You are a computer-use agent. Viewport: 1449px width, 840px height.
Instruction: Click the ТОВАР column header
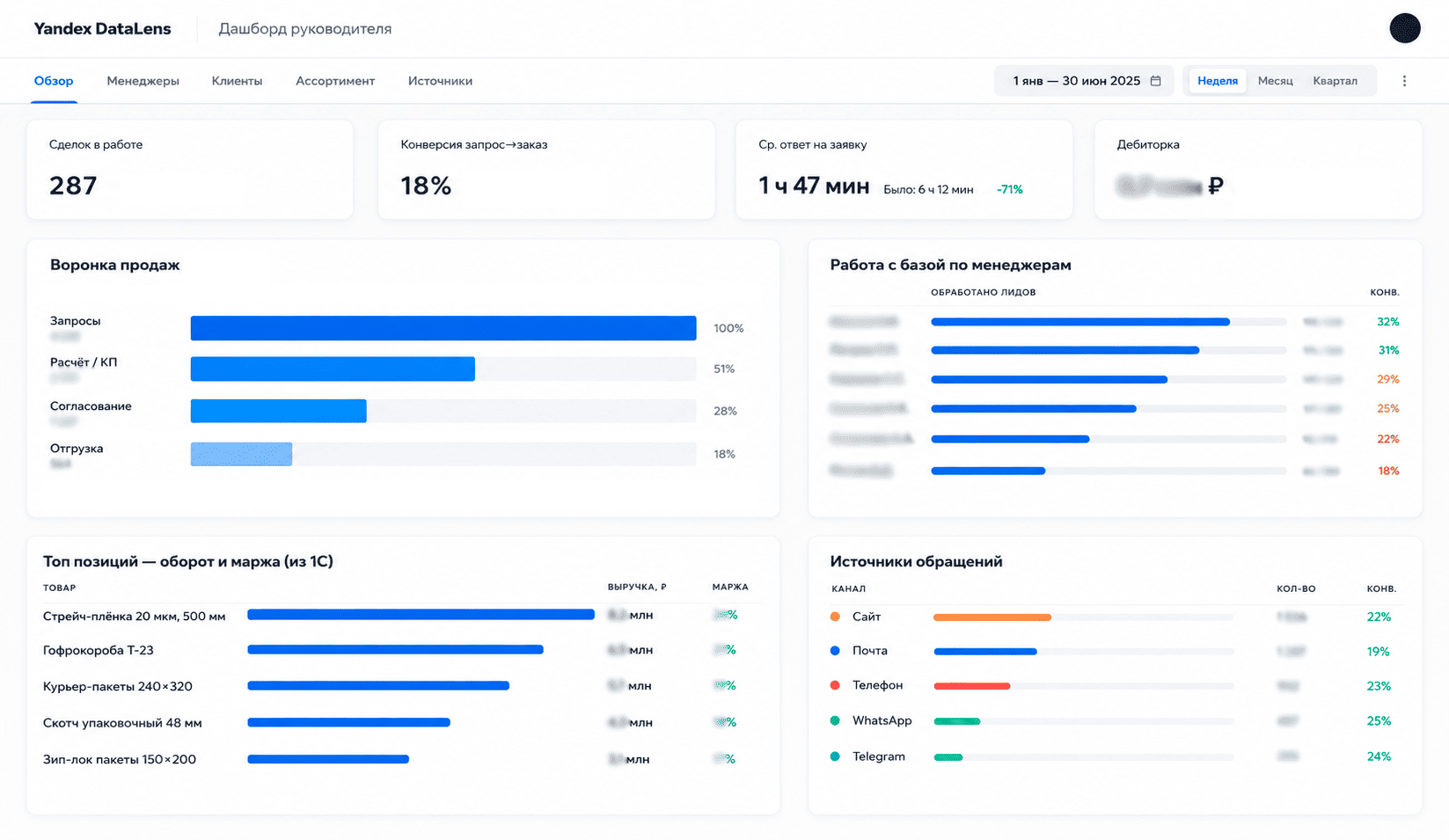[x=59, y=588]
